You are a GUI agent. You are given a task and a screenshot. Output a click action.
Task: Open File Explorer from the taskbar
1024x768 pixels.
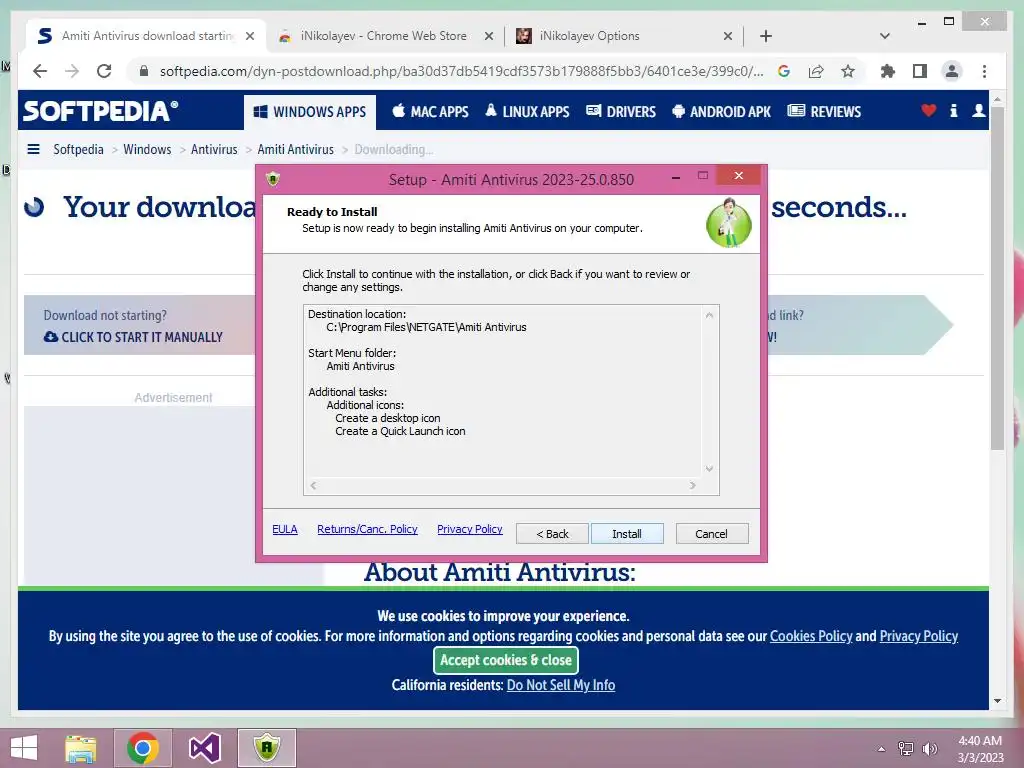tap(81, 748)
